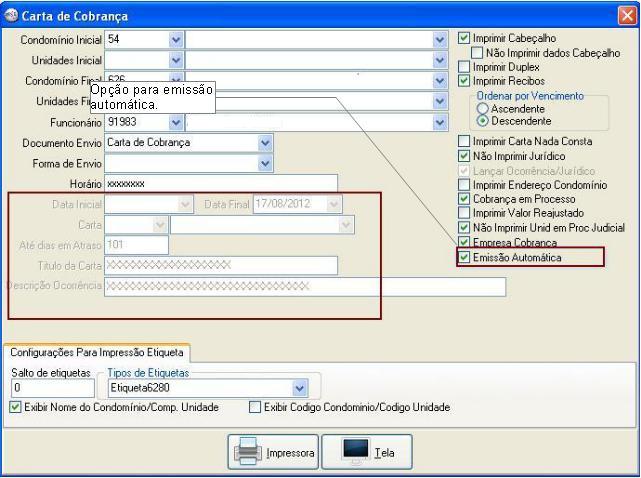Click the Impressora printer button
Screen dimensions: 641x478
[274, 452]
